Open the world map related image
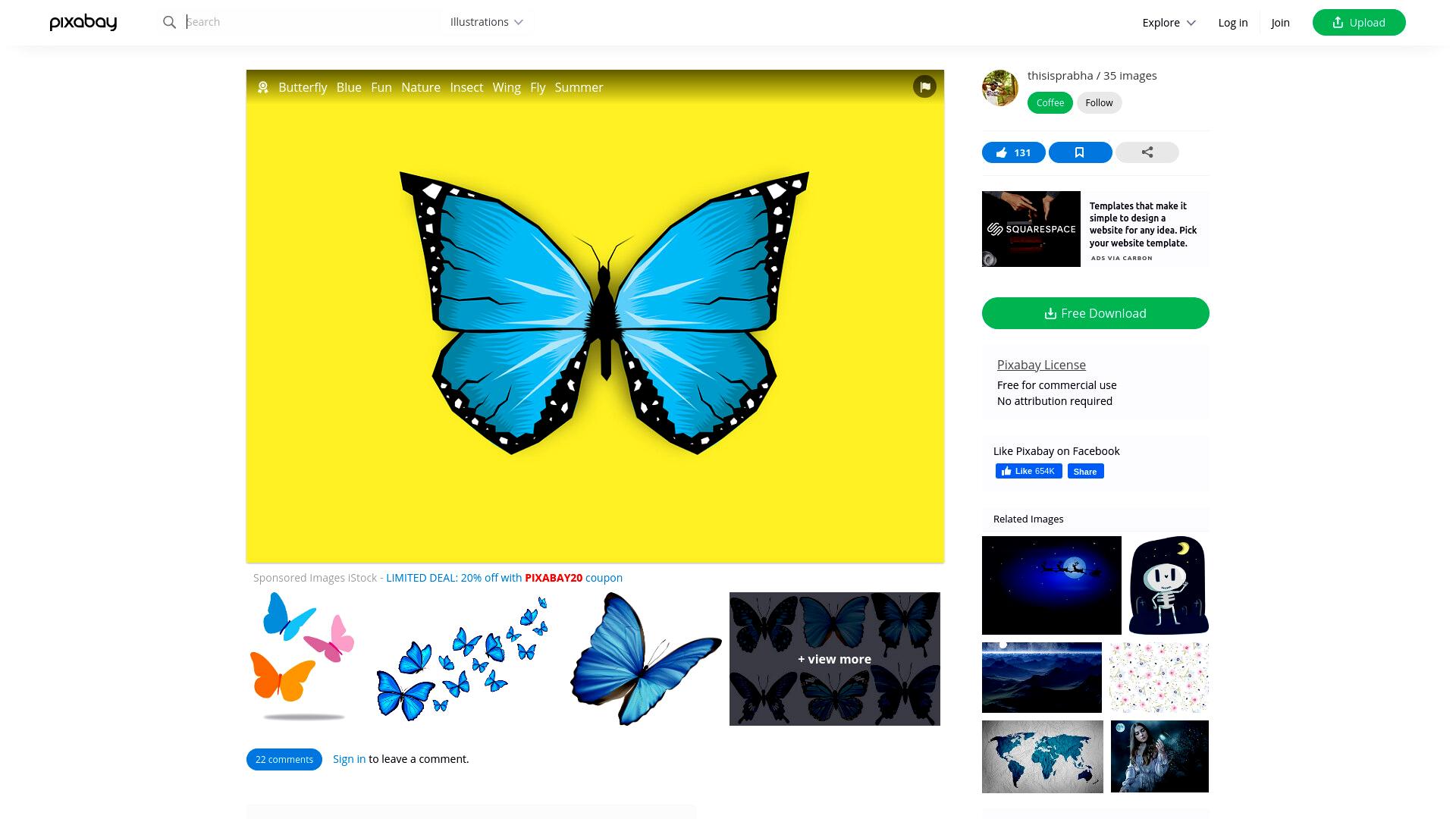 click(1042, 757)
